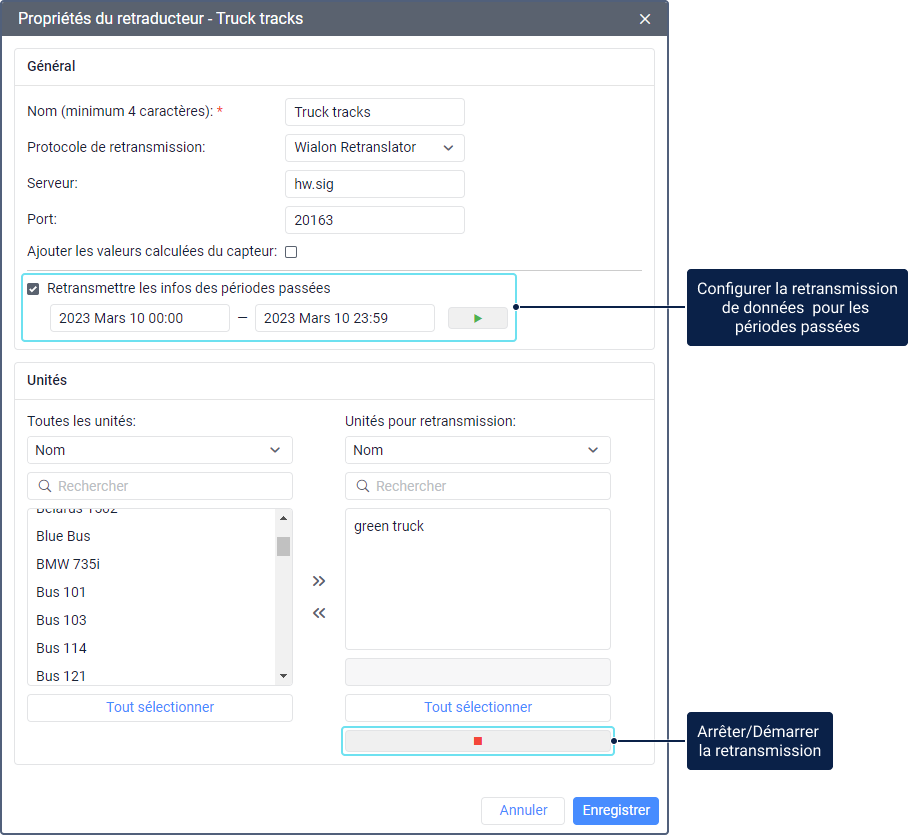
Task: Click Tout sélectionner under all units list
Action: click(x=160, y=707)
